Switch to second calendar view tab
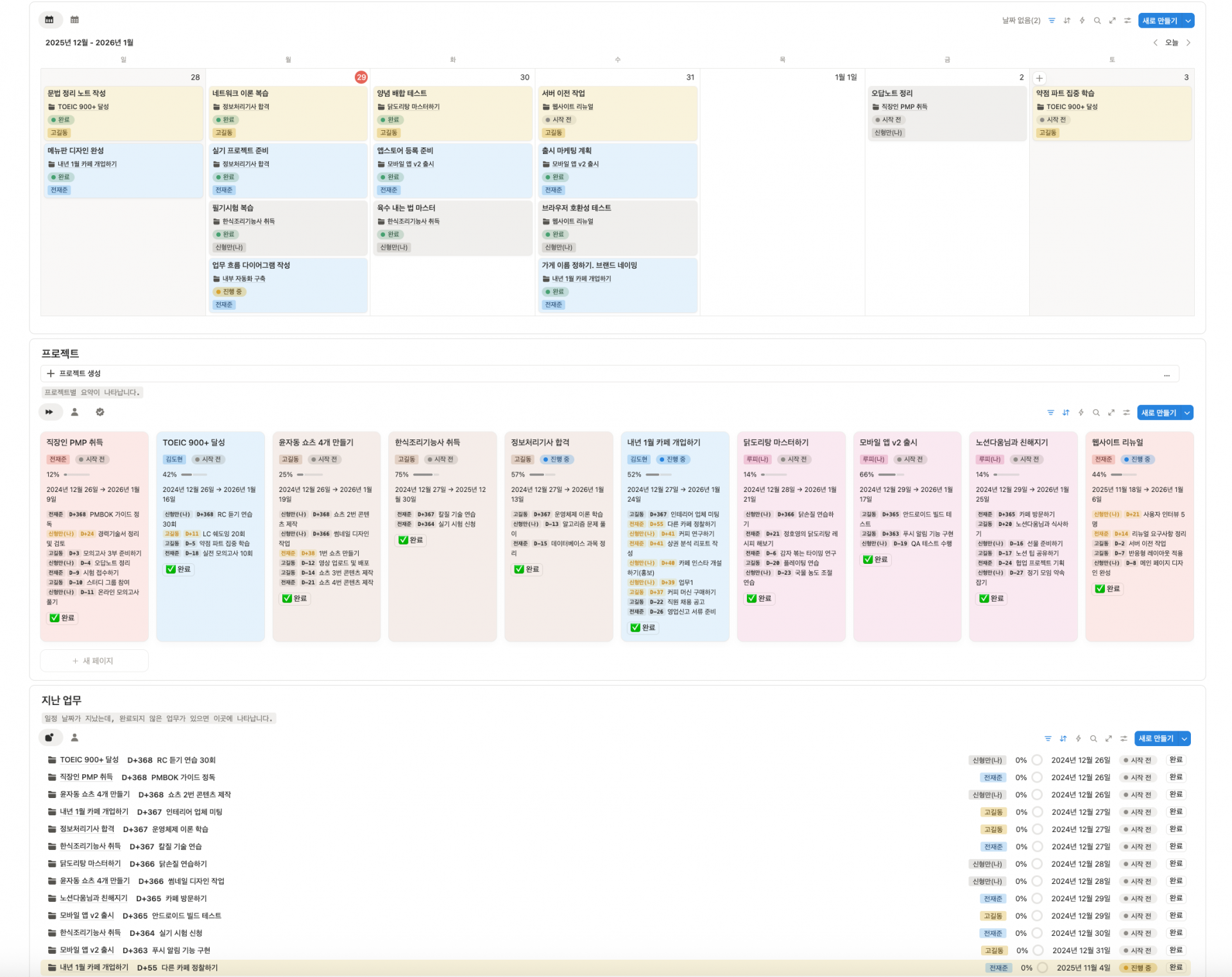Image resolution: width=1232 pixels, height=977 pixels. pyautogui.click(x=74, y=19)
